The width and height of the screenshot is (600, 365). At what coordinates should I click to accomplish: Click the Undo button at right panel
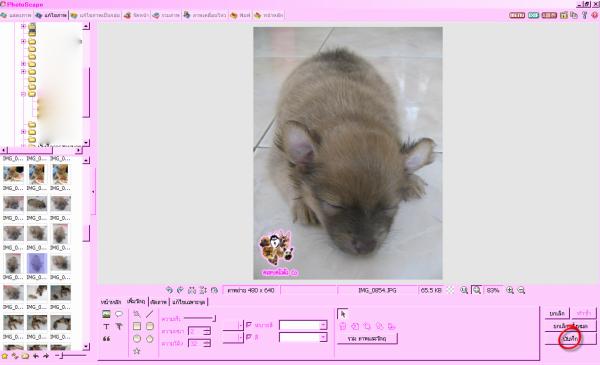pos(557,313)
